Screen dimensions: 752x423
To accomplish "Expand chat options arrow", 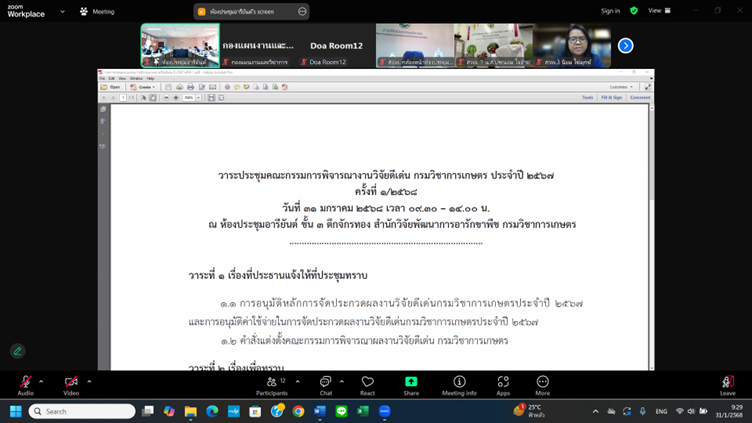I will tap(342, 382).
